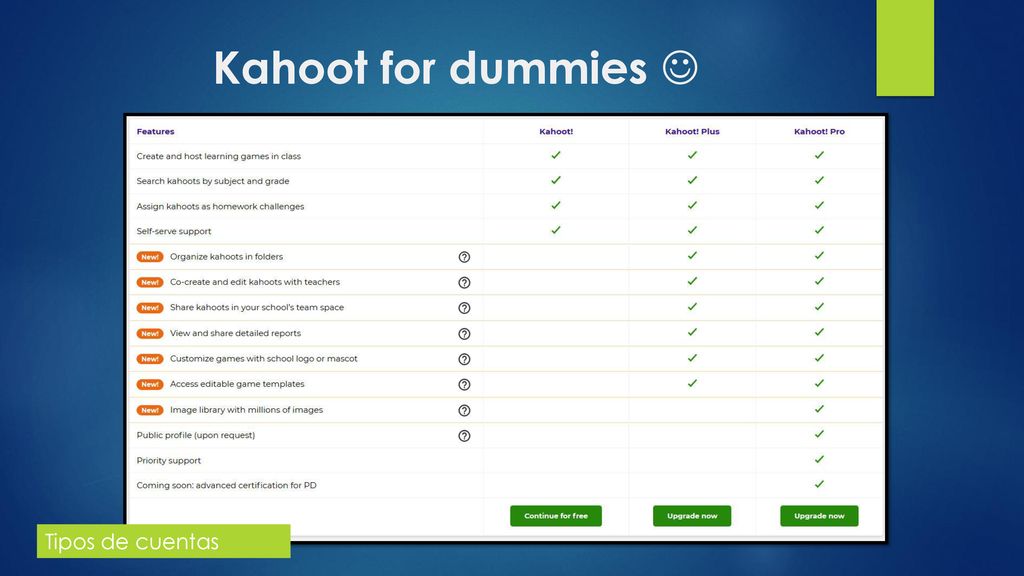Image resolution: width=1024 pixels, height=576 pixels.
Task: Click Kahoot! Pro checkmark for Priority support
Action: pos(819,459)
